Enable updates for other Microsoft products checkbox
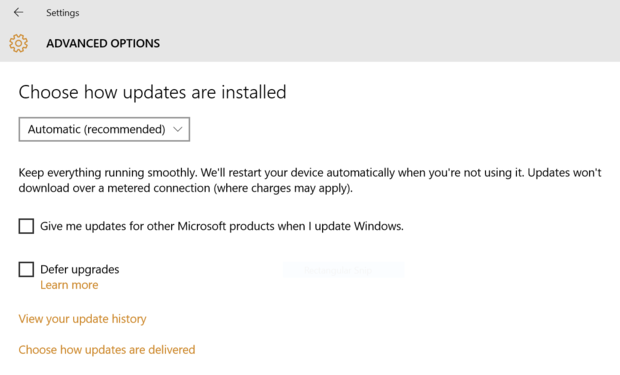Viewport: 620px width, 375px height. (26, 226)
